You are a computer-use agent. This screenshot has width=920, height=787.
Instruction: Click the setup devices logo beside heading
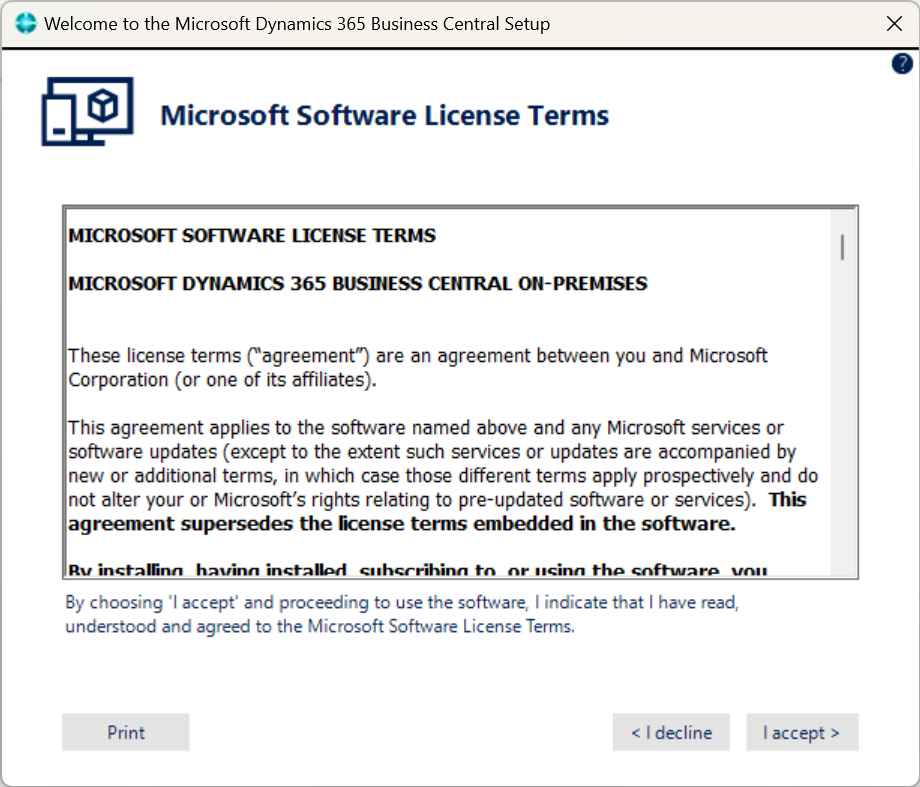pyautogui.click(x=87, y=110)
